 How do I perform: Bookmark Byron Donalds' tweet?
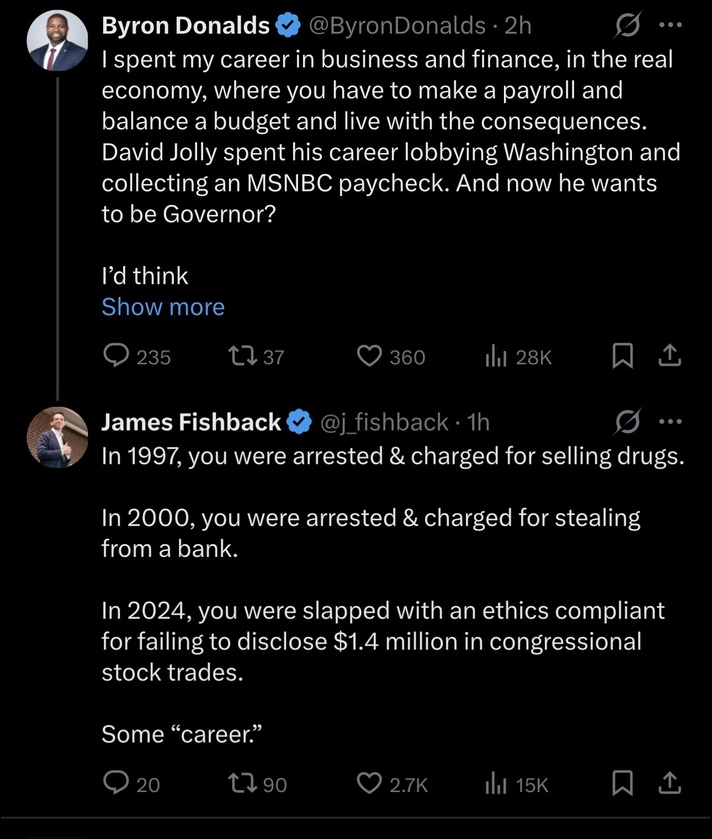(622, 356)
